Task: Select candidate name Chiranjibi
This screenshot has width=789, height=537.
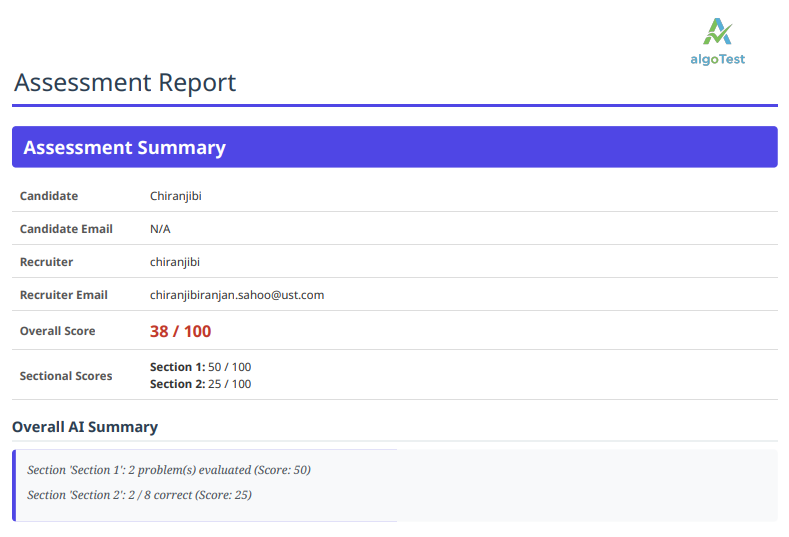Action: point(176,196)
